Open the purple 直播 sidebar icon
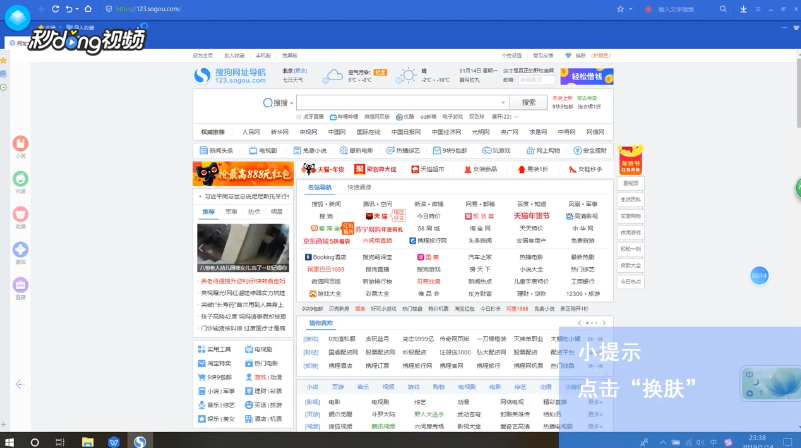This screenshot has height=448, width=801. tap(20, 285)
